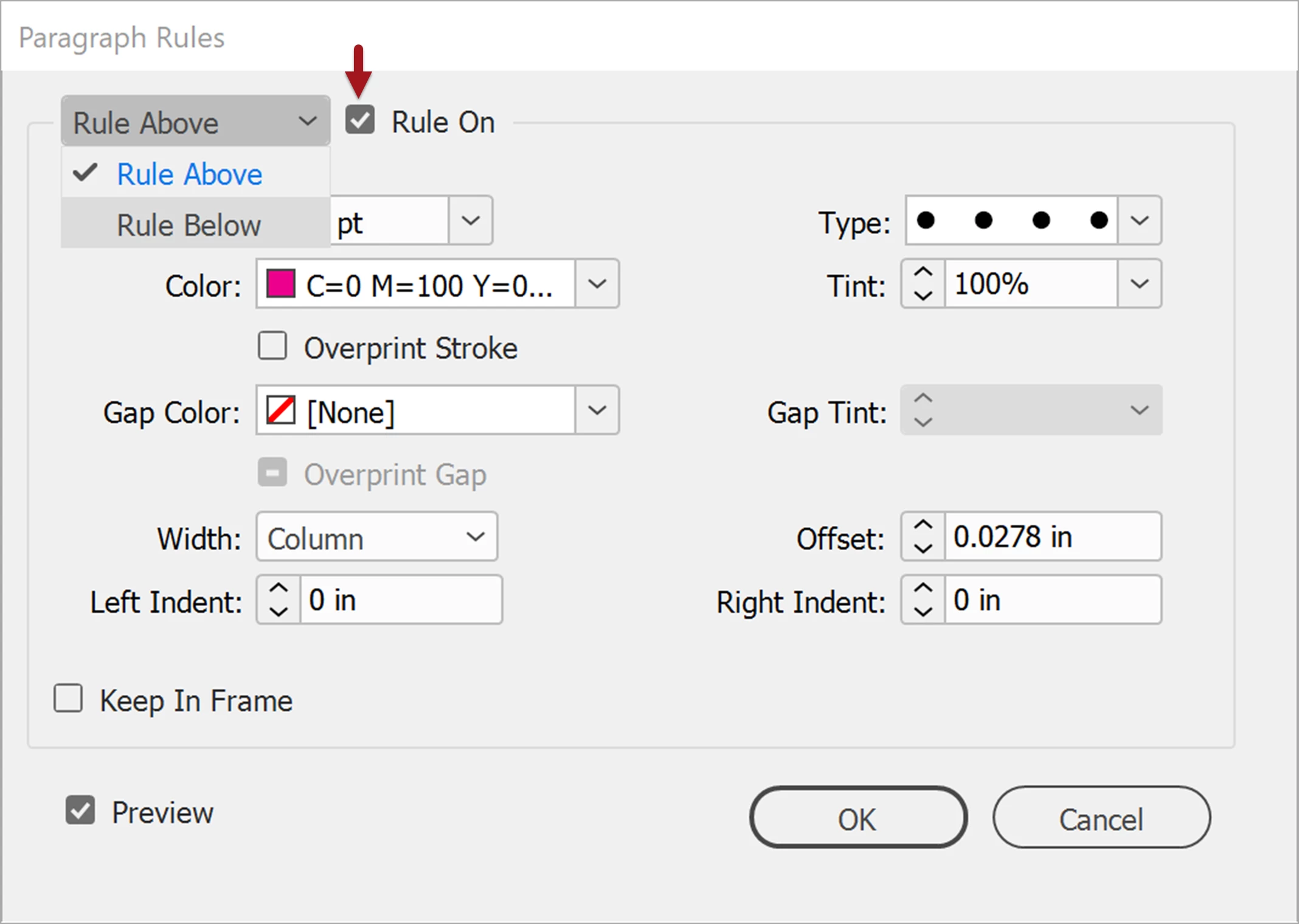
Task: Enable Overprint Stroke checkbox
Action: 272,346
